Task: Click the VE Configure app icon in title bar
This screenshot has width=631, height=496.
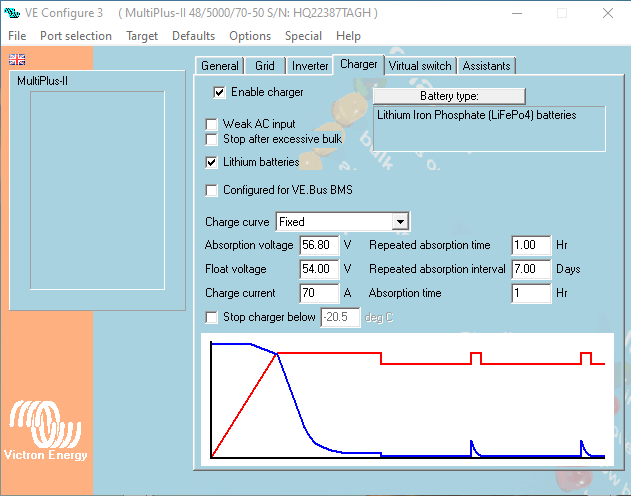Action: (12, 13)
